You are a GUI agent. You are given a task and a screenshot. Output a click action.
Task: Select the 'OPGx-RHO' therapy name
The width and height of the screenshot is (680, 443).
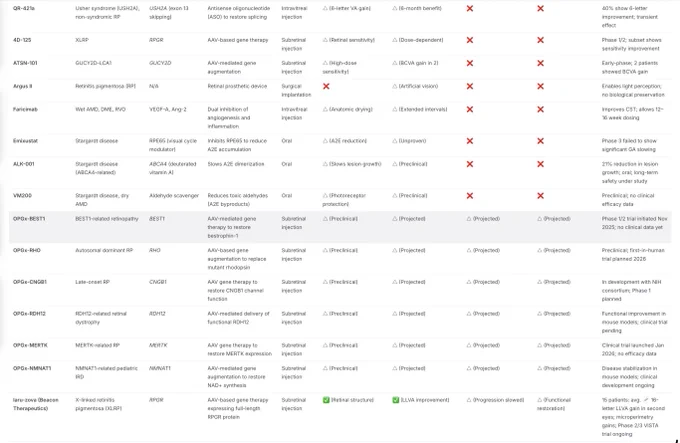point(26,251)
